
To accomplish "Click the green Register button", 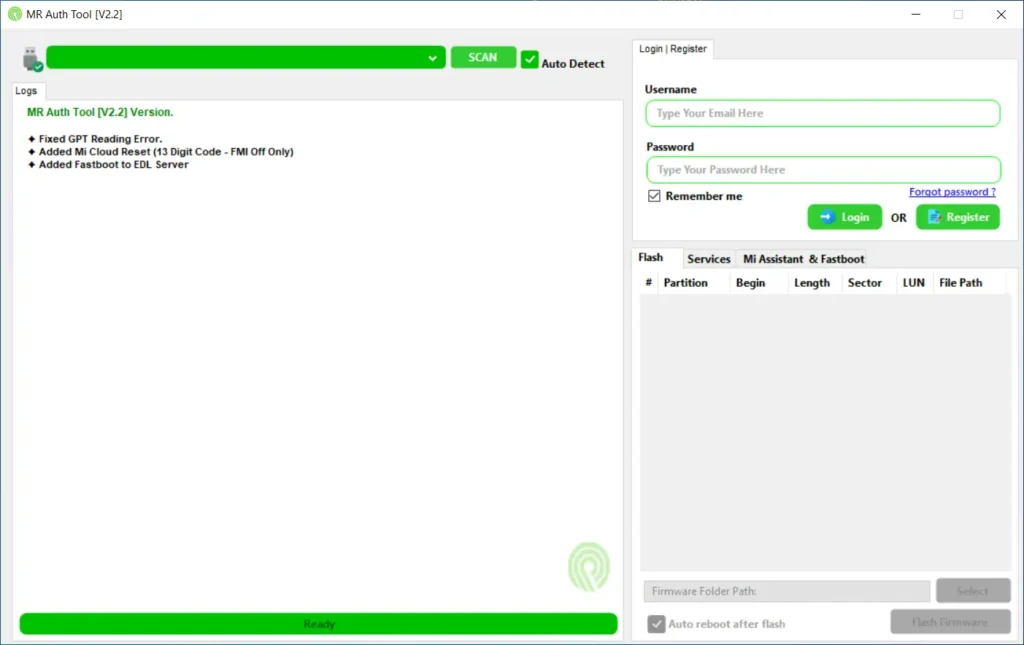I will pyautogui.click(x=958, y=217).
